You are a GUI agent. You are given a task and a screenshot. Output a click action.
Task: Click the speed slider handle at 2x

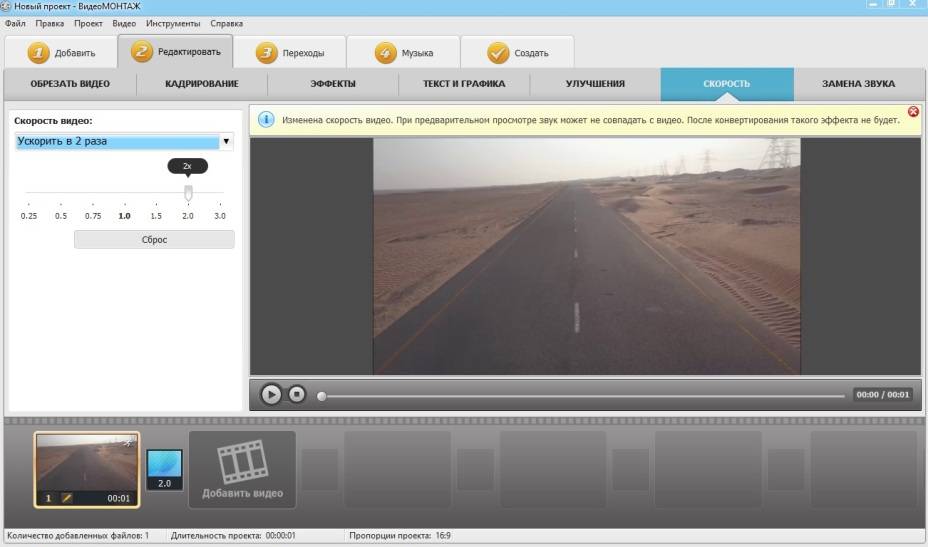(188, 192)
